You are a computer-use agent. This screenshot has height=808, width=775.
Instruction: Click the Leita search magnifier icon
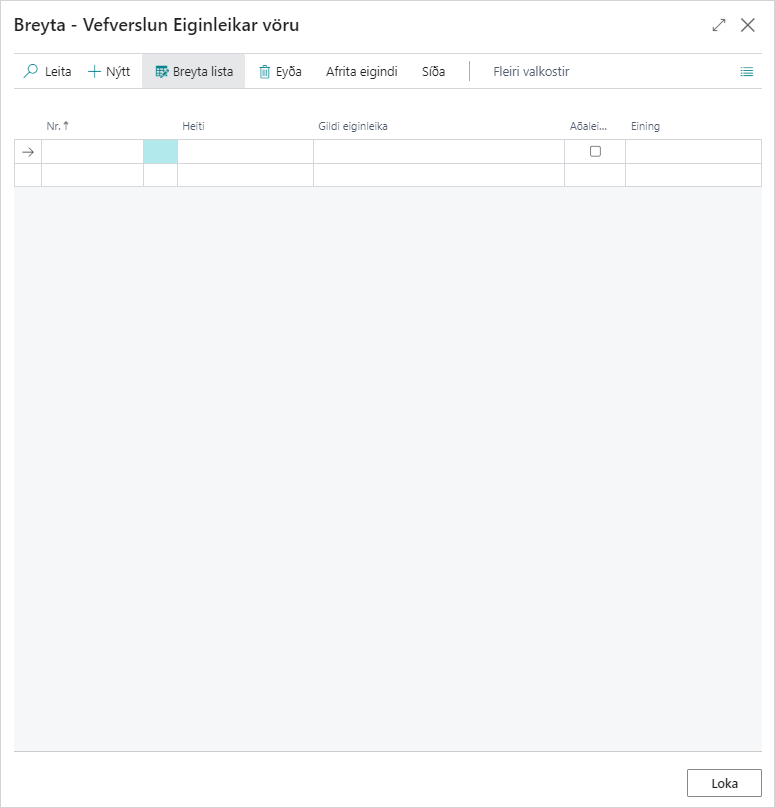[31, 72]
